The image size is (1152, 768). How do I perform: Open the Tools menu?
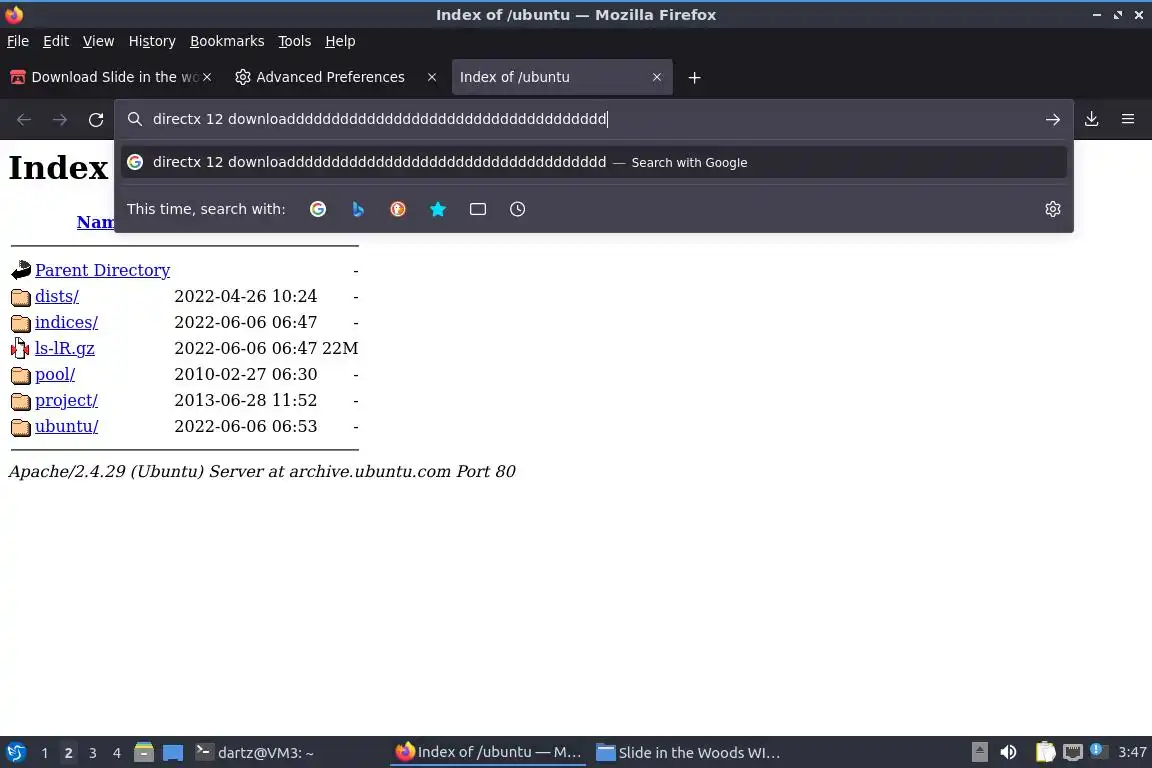coord(295,41)
